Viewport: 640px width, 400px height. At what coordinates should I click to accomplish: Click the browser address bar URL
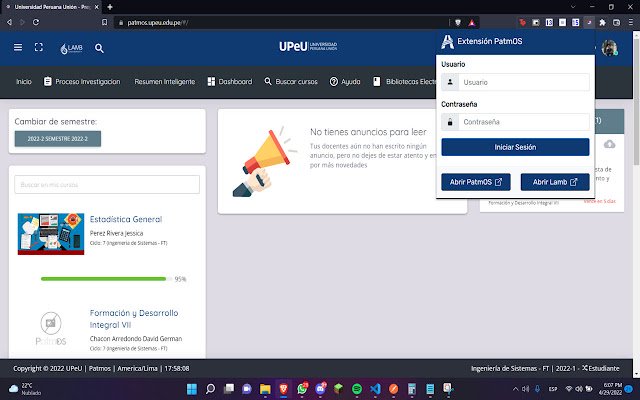pos(158,22)
